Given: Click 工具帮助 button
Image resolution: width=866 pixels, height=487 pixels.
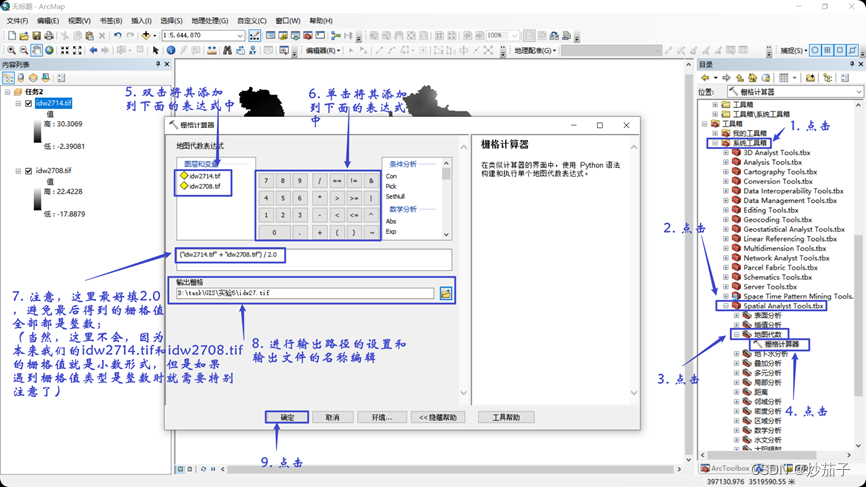Looking at the screenshot, I should coord(506,417).
